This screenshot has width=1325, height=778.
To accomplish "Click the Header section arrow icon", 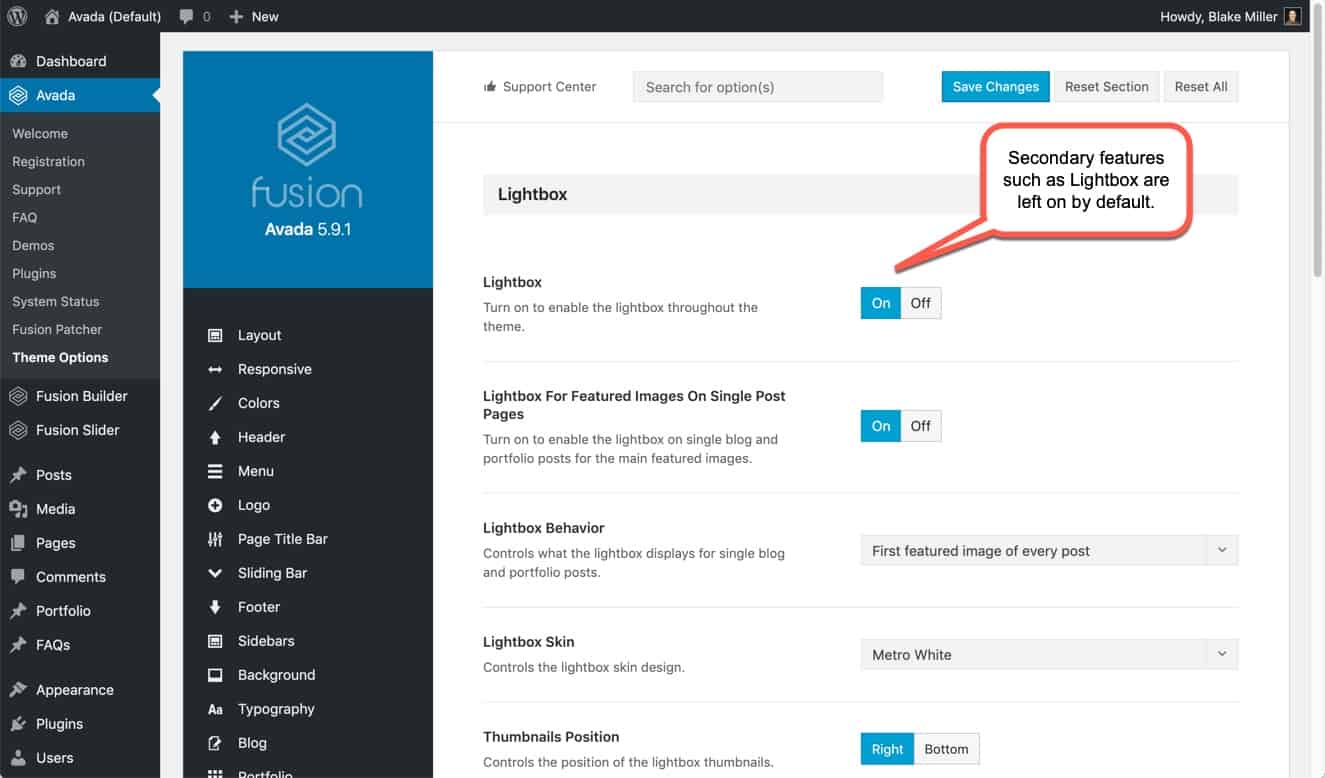I will coord(215,437).
